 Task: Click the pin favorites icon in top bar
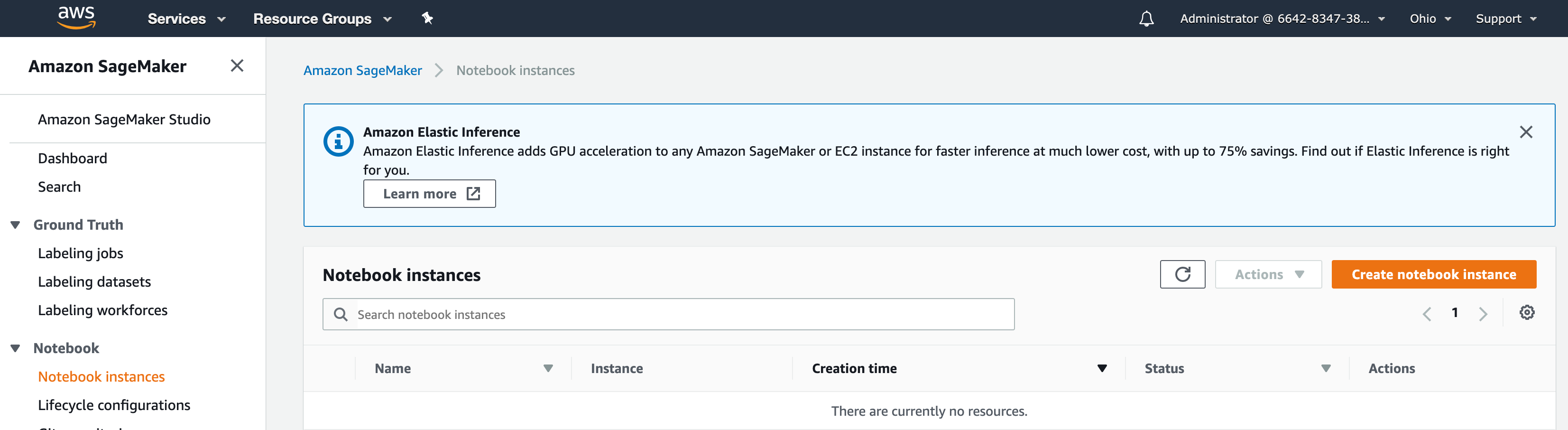(x=428, y=18)
